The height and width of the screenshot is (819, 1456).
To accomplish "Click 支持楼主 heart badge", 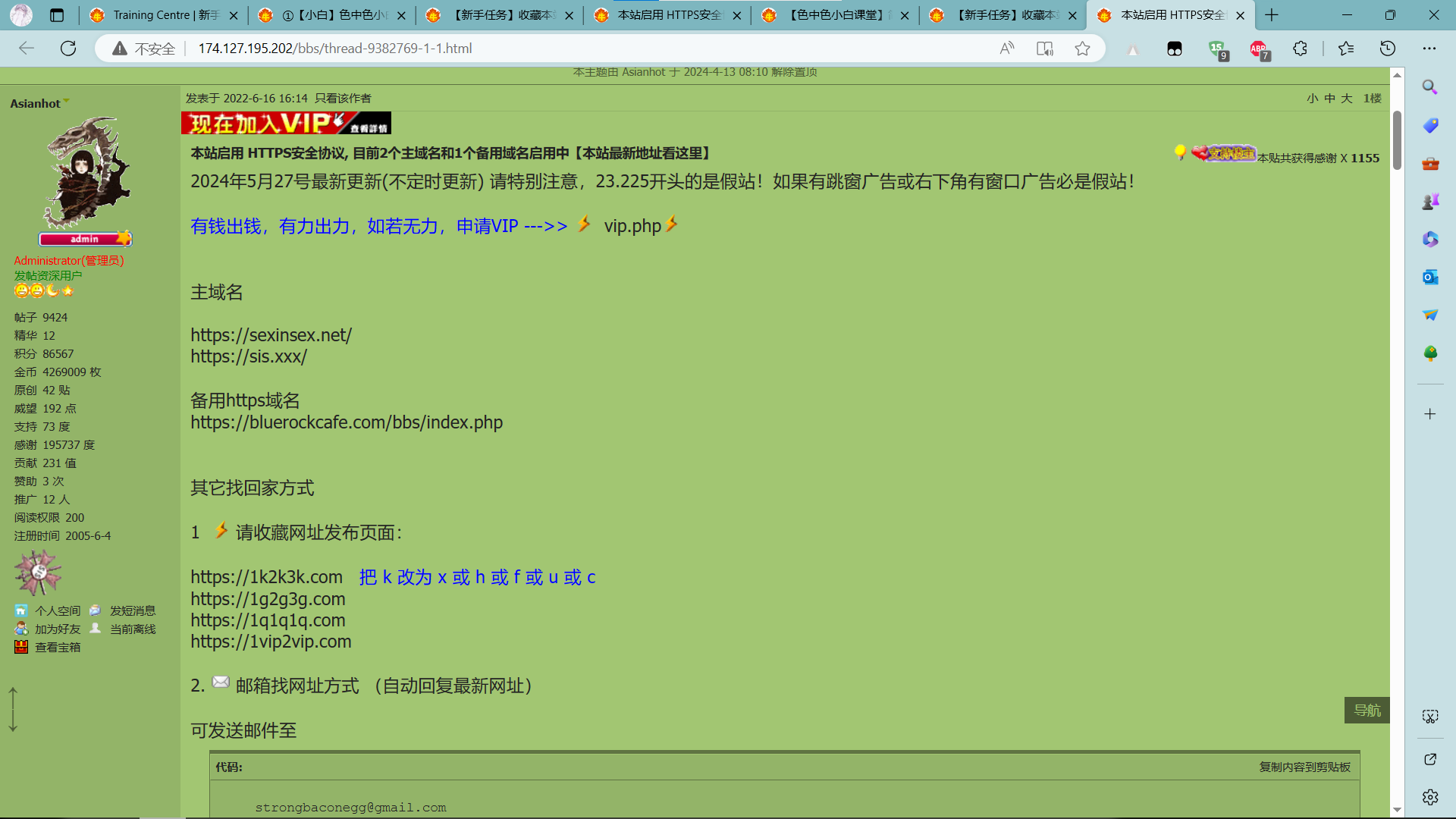I will point(1223,153).
